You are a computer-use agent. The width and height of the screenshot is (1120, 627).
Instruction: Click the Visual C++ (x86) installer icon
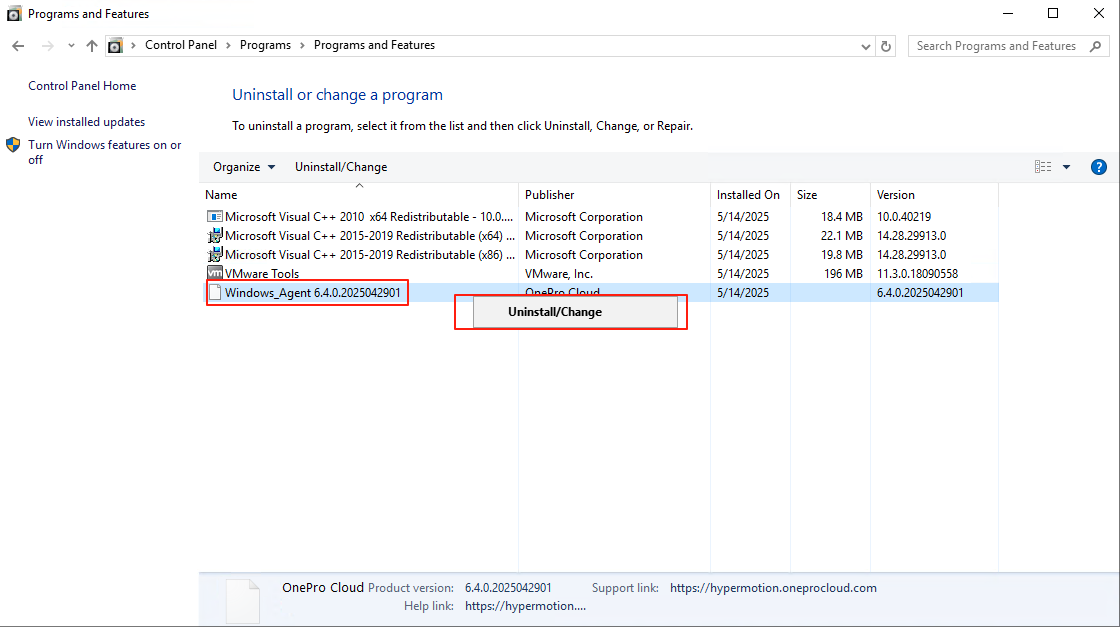[x=214, y=255]
